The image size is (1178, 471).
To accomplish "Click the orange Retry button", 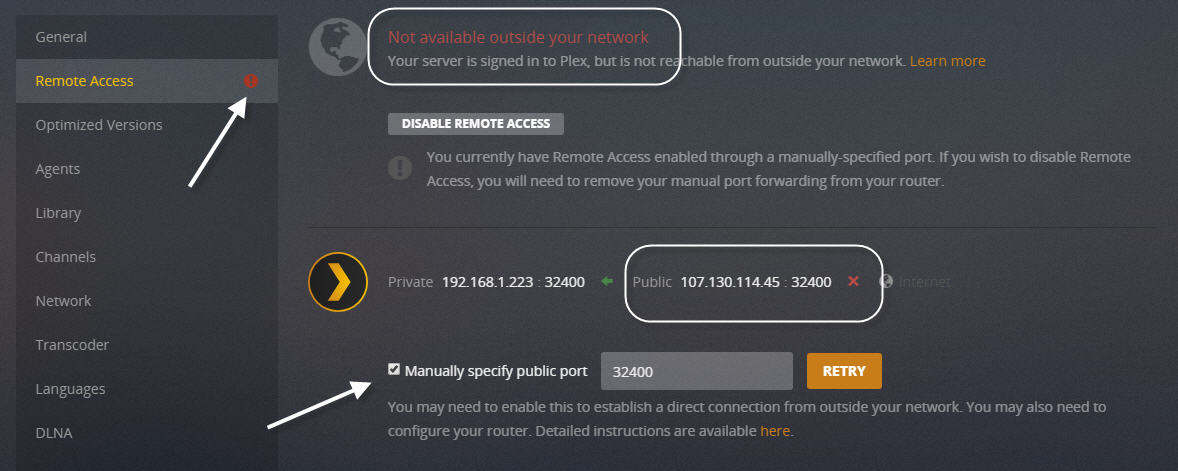I will 844,371.
